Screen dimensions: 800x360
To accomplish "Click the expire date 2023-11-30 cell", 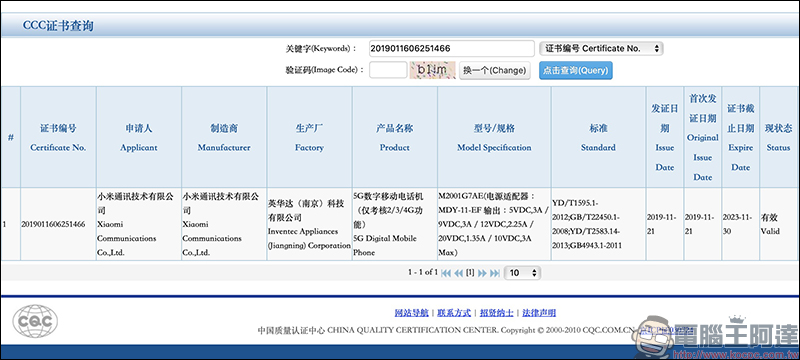I will click(740, 224).
